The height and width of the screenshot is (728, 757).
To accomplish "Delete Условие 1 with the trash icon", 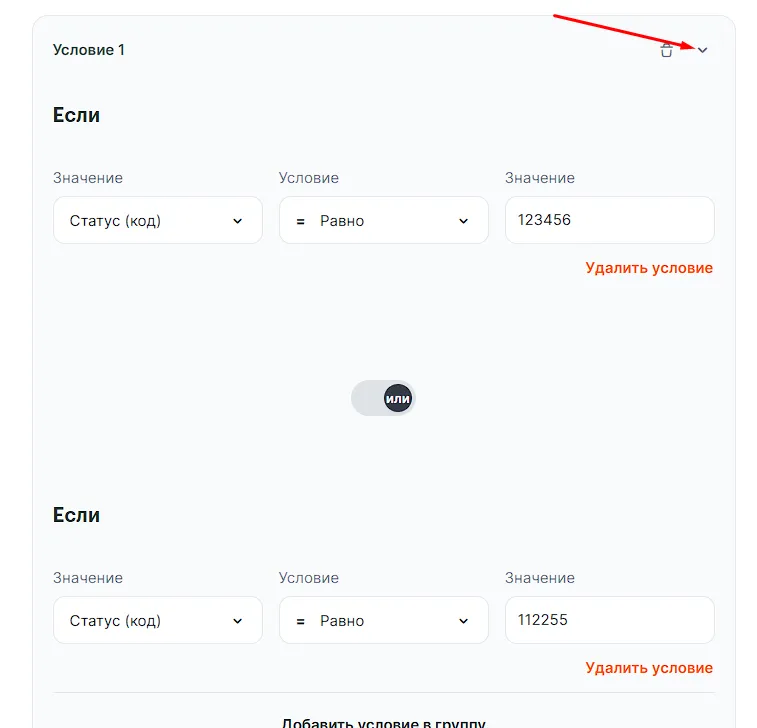I will tap(667, 50).
